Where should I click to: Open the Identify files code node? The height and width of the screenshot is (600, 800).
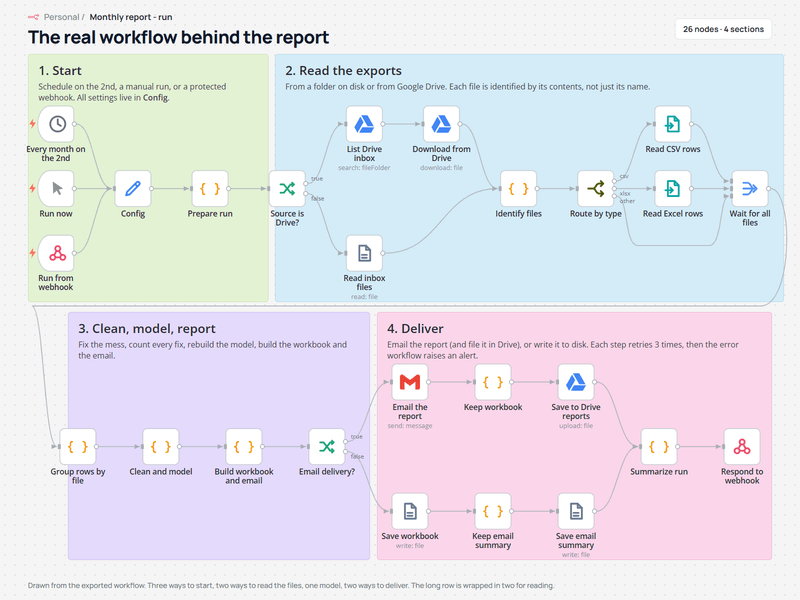pos(518,188)
